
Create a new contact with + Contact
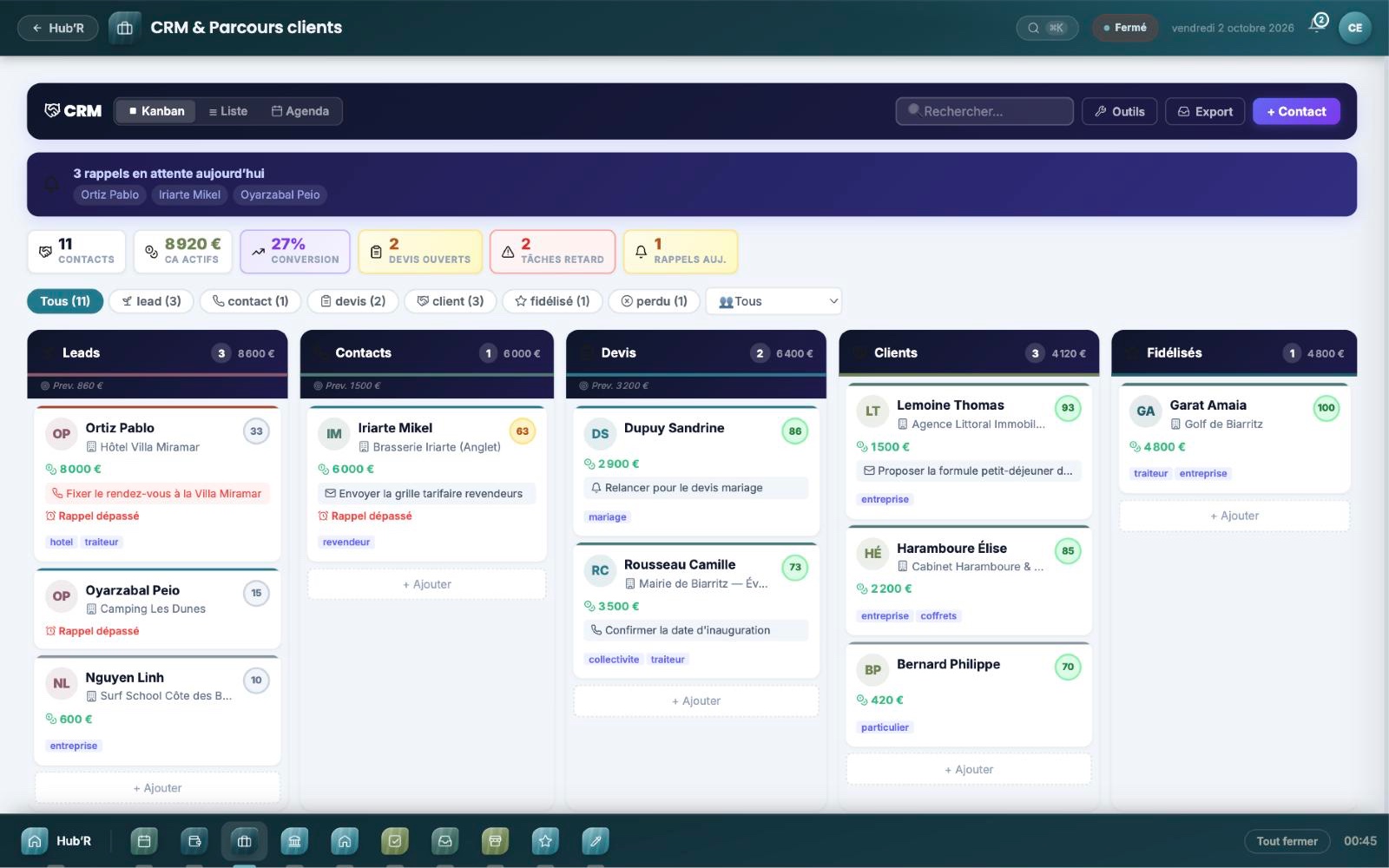click(x=1296, y=111)
